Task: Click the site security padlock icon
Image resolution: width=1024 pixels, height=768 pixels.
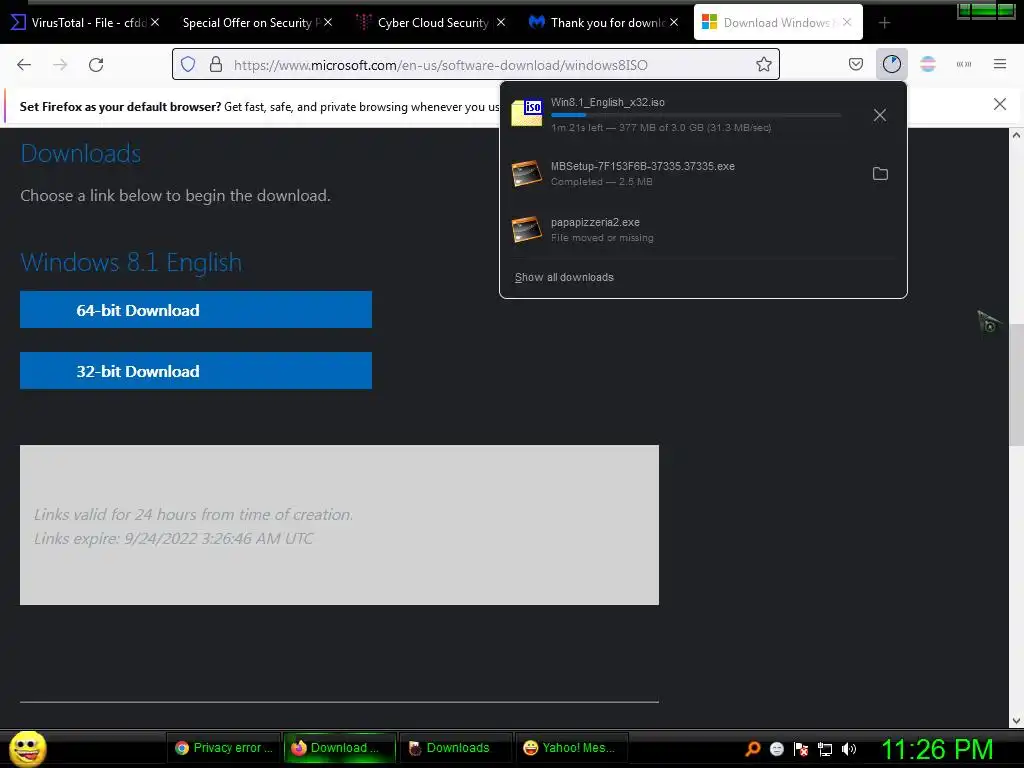Action: 216,64
